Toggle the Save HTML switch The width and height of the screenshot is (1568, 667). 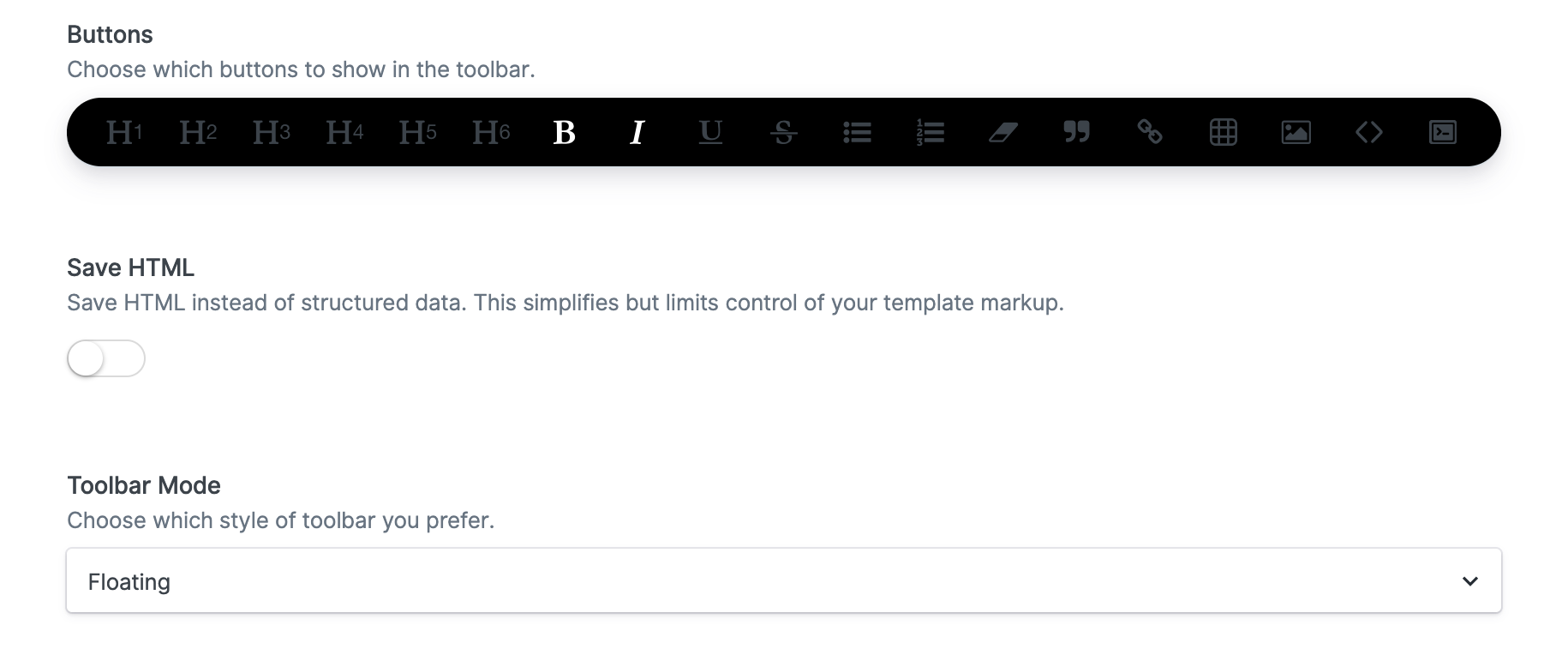pyautogui.click(x=105, y=358)
